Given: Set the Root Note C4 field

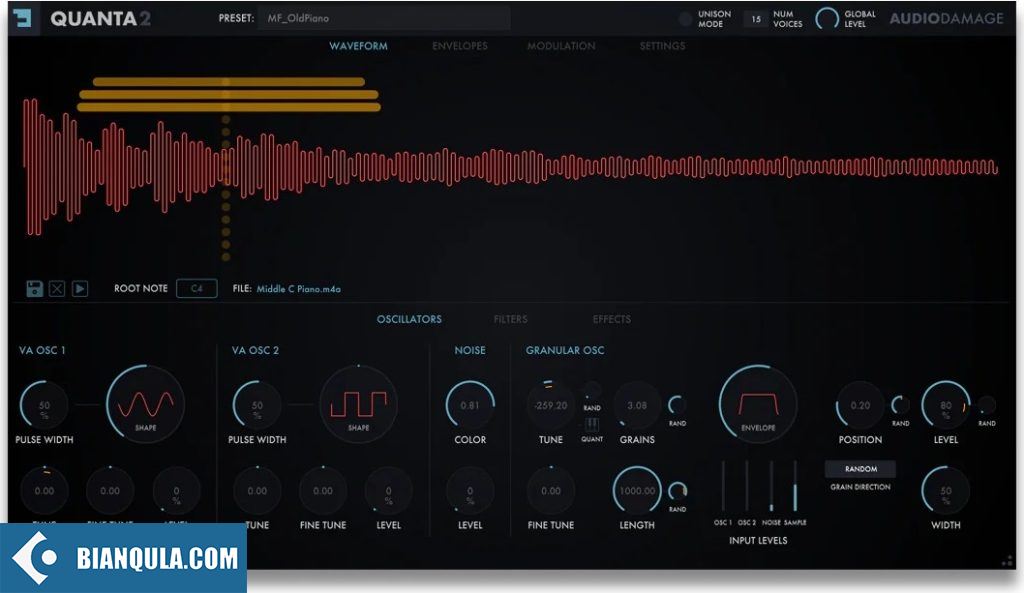Looking at the screenshot, I should coord(197,288).
